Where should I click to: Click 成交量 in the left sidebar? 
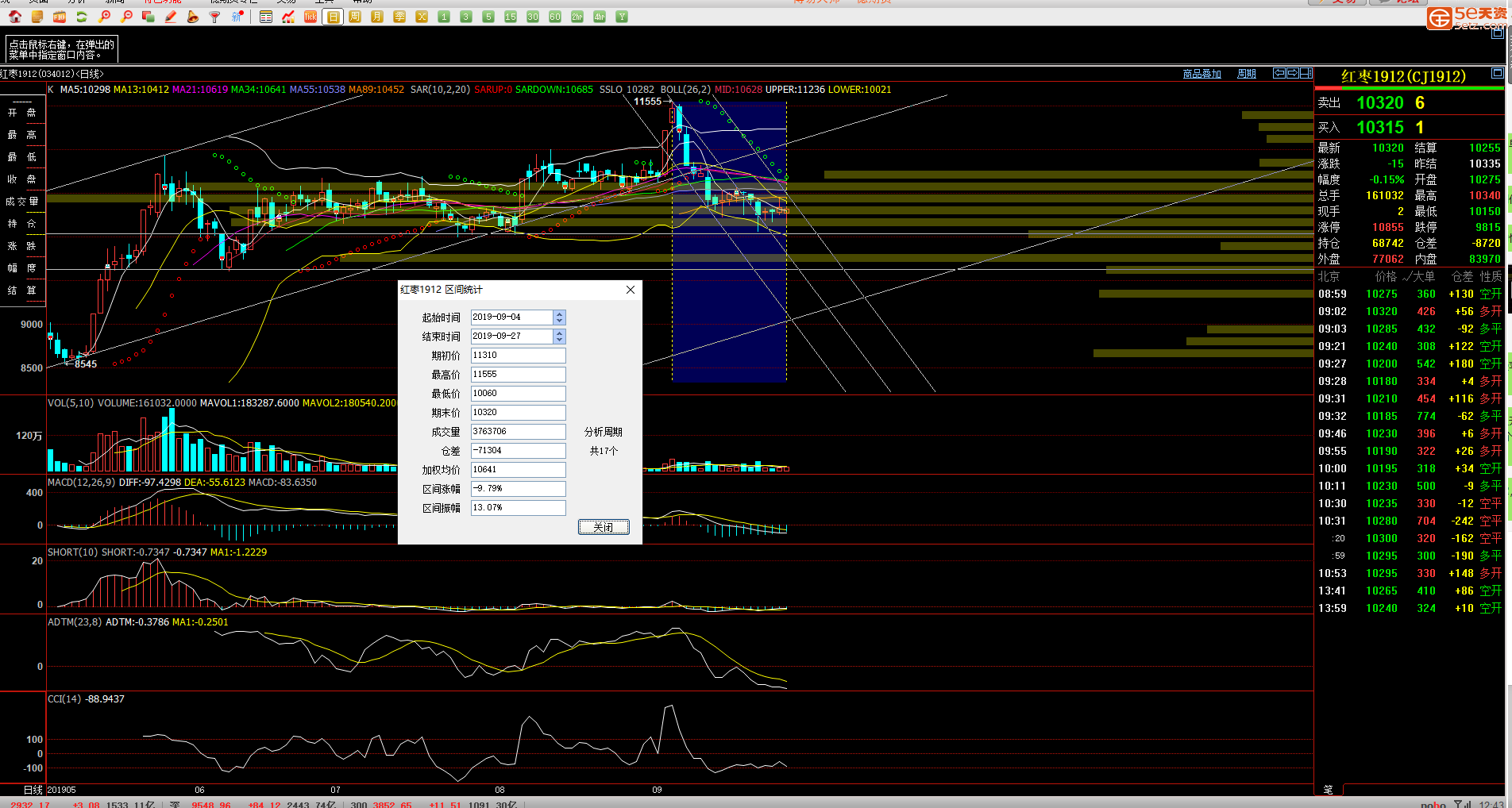click(22, 202)
